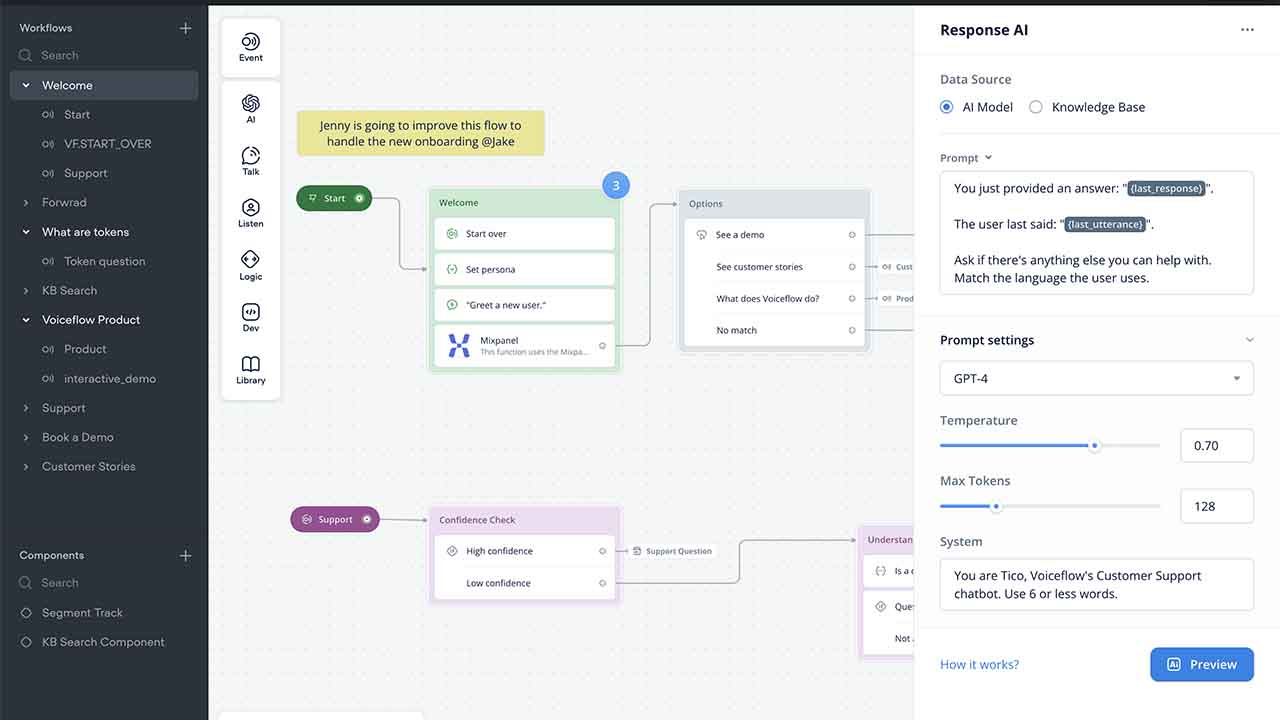Expand the Book a Demo folder

pos(26,438)
